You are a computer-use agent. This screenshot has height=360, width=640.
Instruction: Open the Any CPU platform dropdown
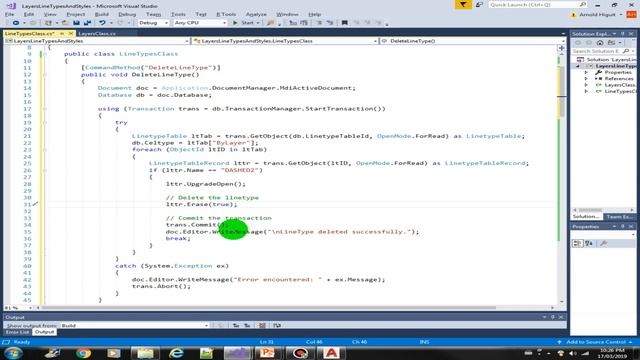200,23
